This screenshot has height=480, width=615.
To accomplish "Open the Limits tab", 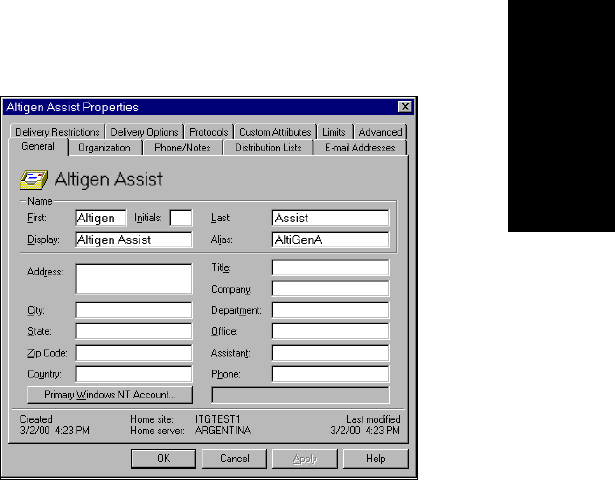I will coord(334,132).
